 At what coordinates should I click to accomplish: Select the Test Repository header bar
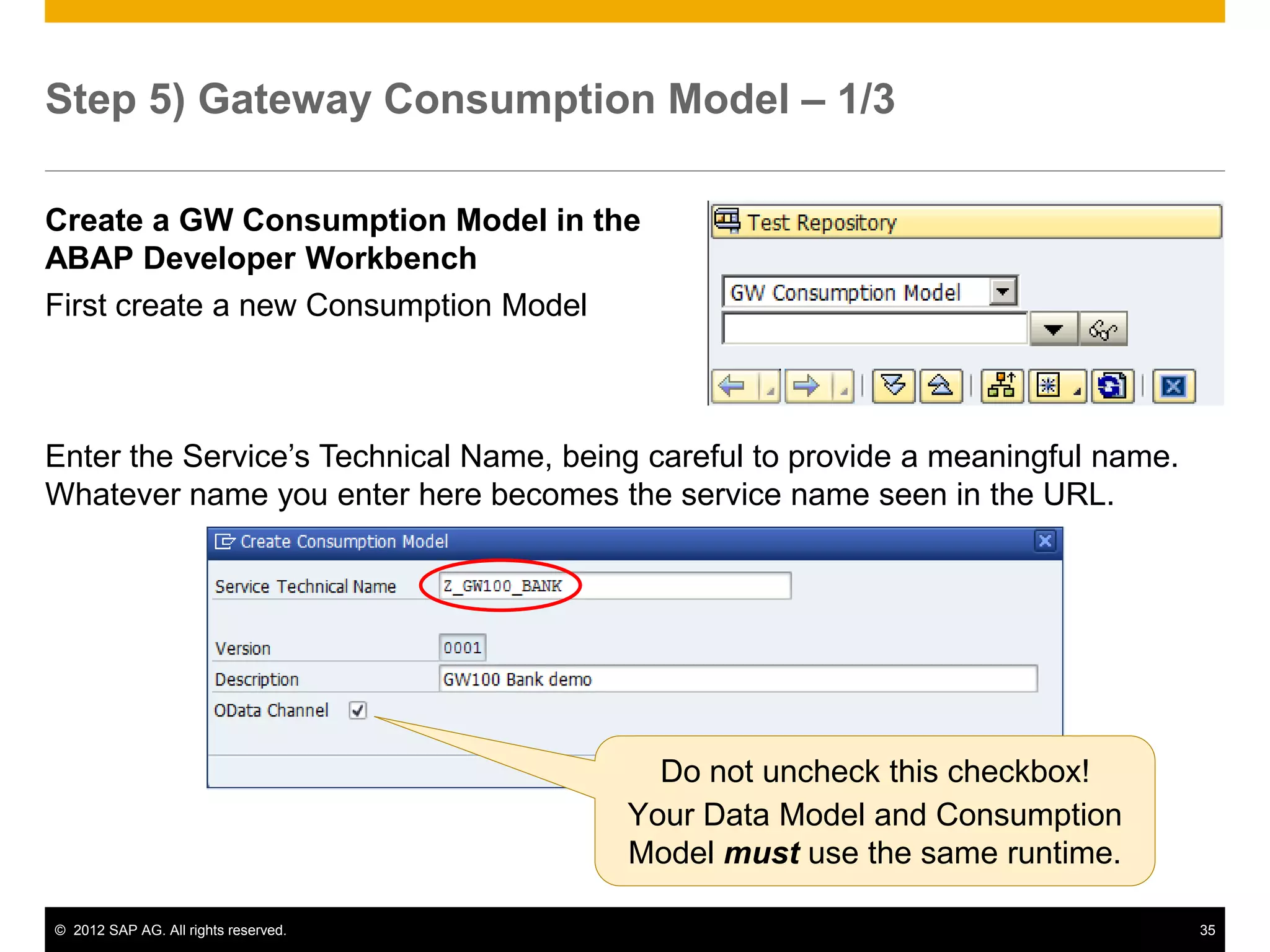click(x=966, y=222)
